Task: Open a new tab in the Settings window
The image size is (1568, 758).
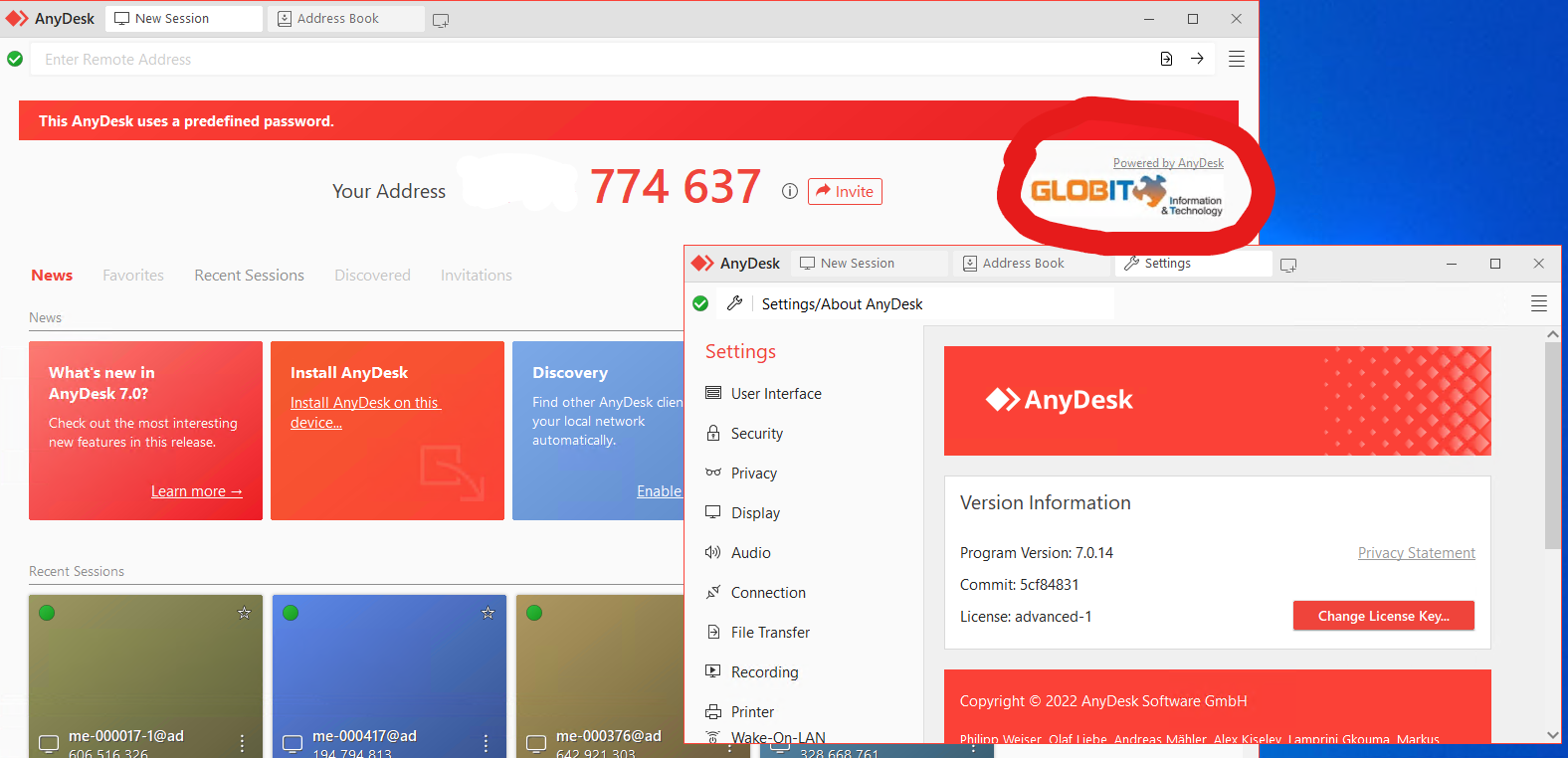Action: pyautogui.click(x=1288, y=265)
